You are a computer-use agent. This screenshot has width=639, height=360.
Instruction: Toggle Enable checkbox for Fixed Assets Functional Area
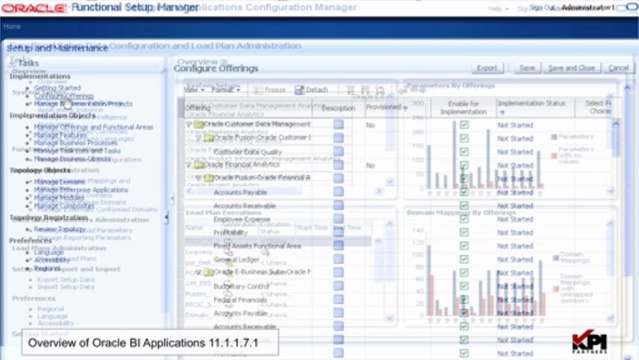[x=464, y=246]
